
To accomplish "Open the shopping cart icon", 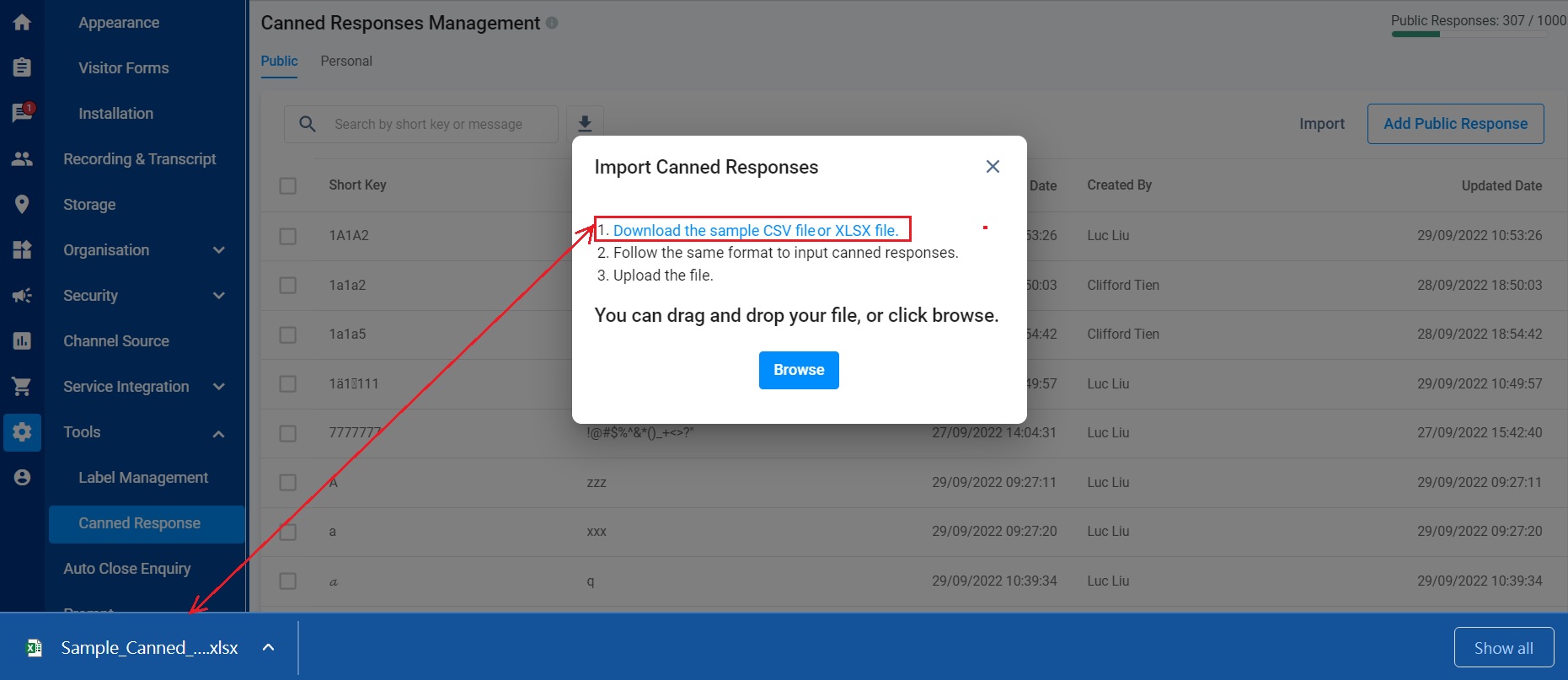I will pos(22,386).
